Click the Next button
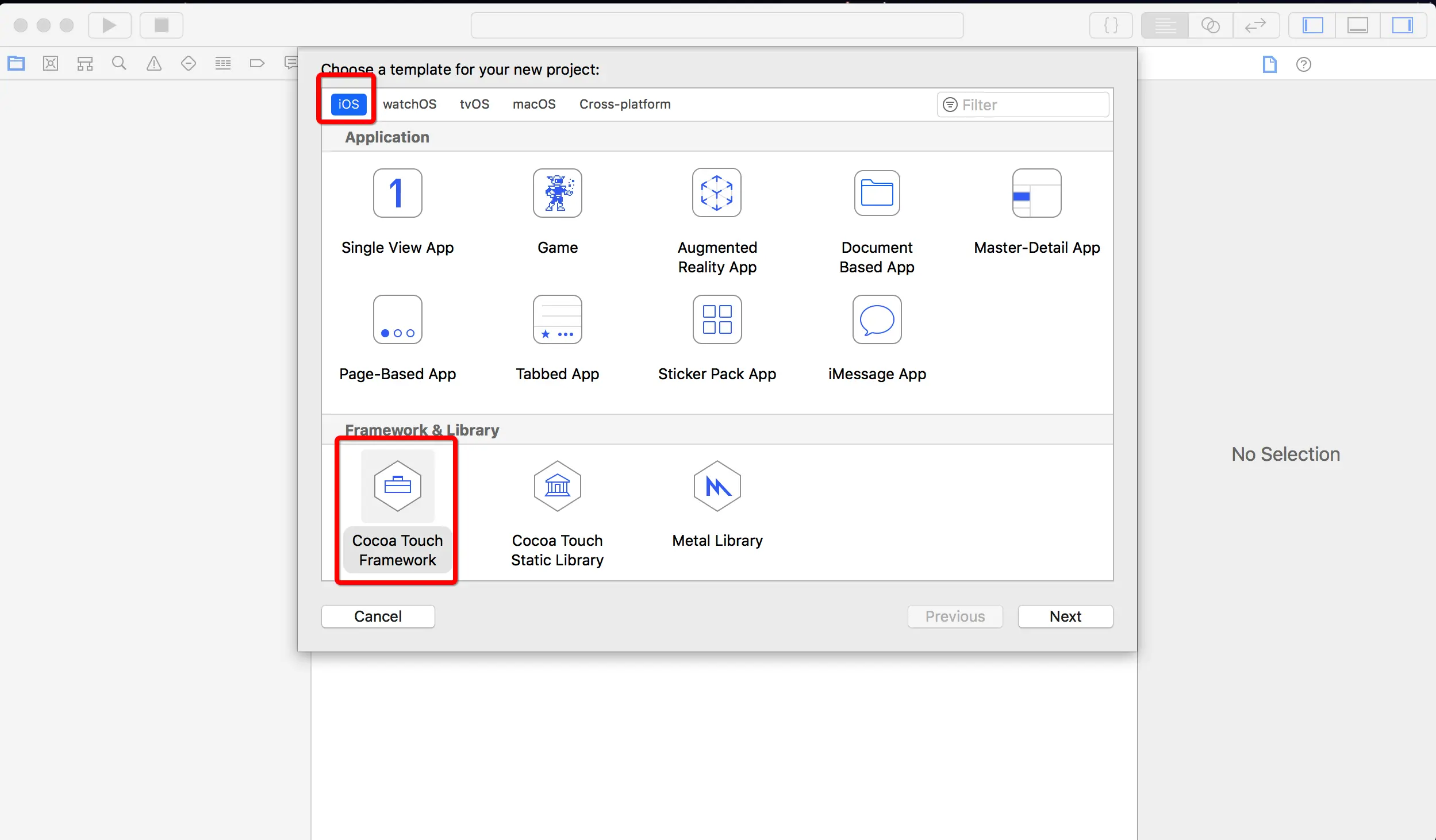1436x840 pixels. pyautogui.click(x=1065, y=616)
